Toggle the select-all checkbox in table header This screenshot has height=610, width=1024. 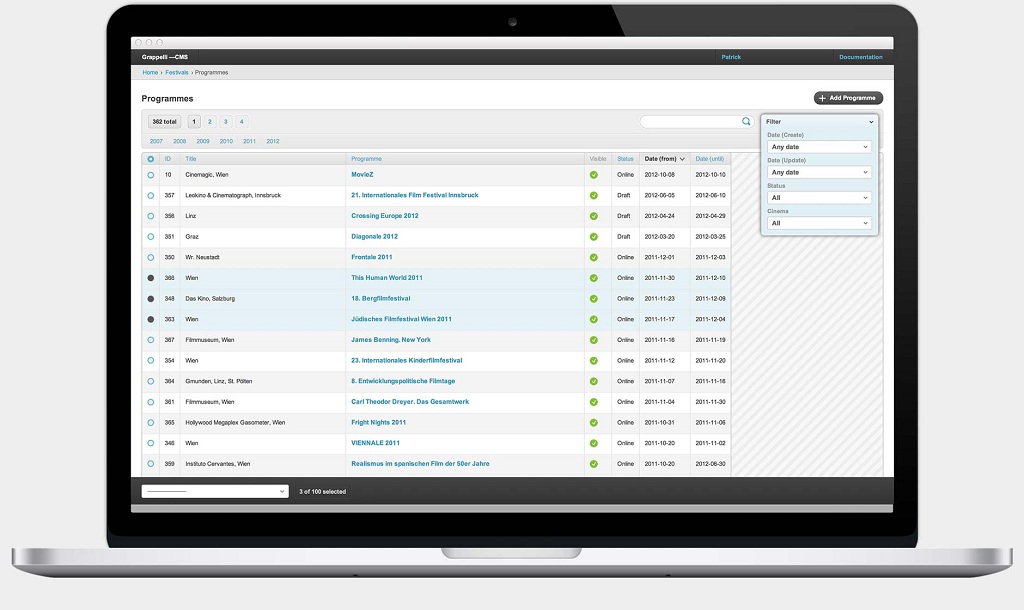click(151, 159)
